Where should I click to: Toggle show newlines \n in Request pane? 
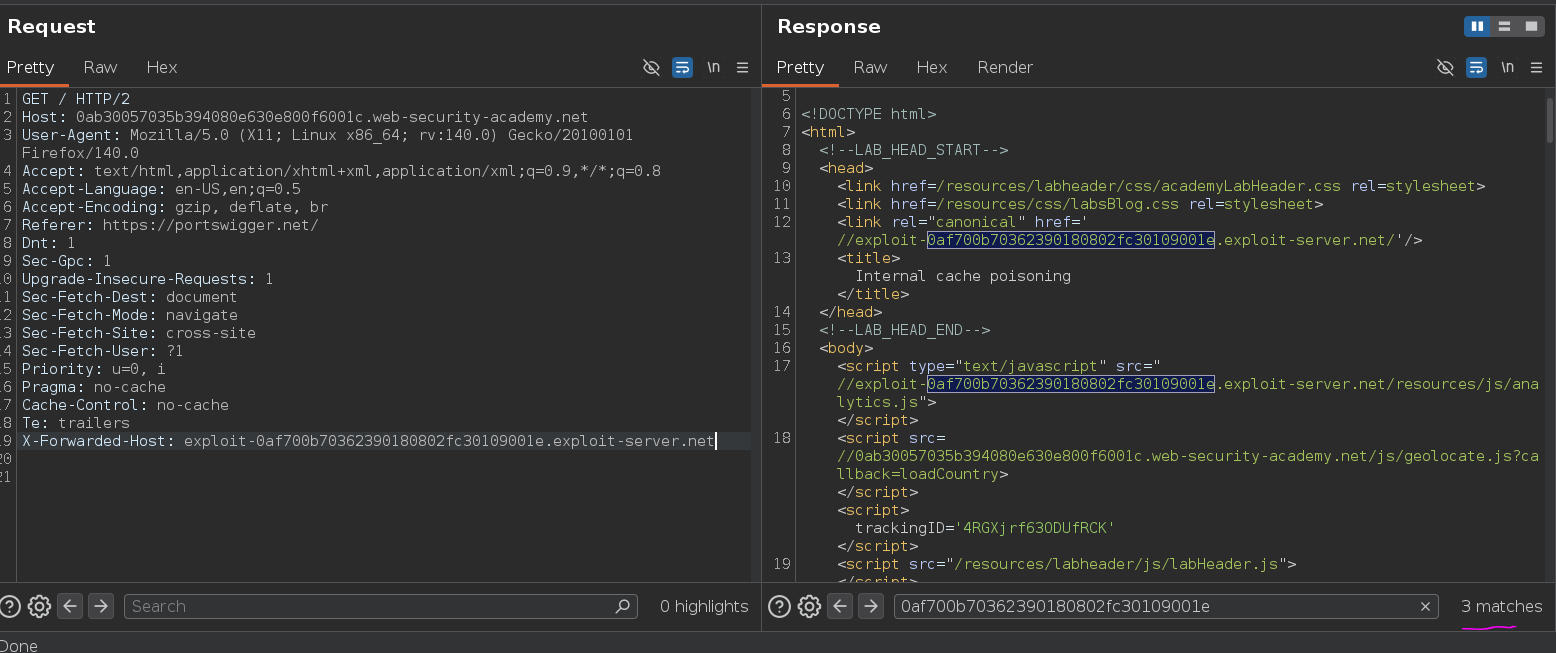tap(713, 67)
